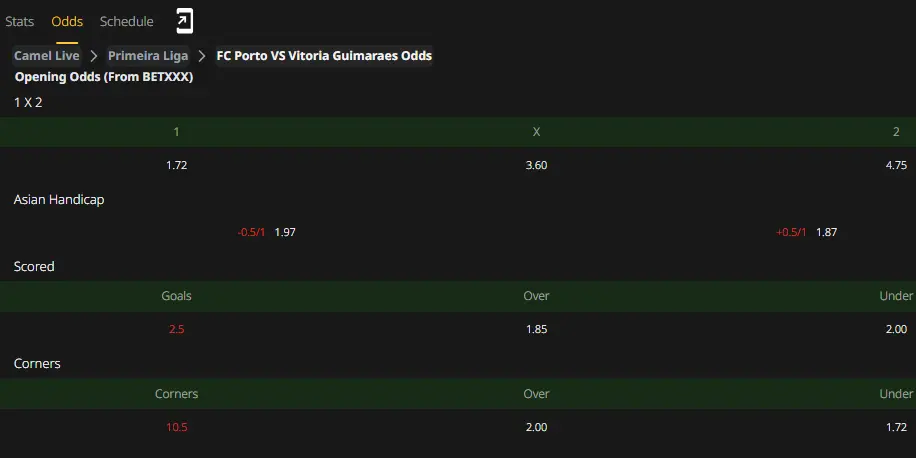
Task: Choose Over 2.5 goals odds 1.85
Action: coord(536,329)
